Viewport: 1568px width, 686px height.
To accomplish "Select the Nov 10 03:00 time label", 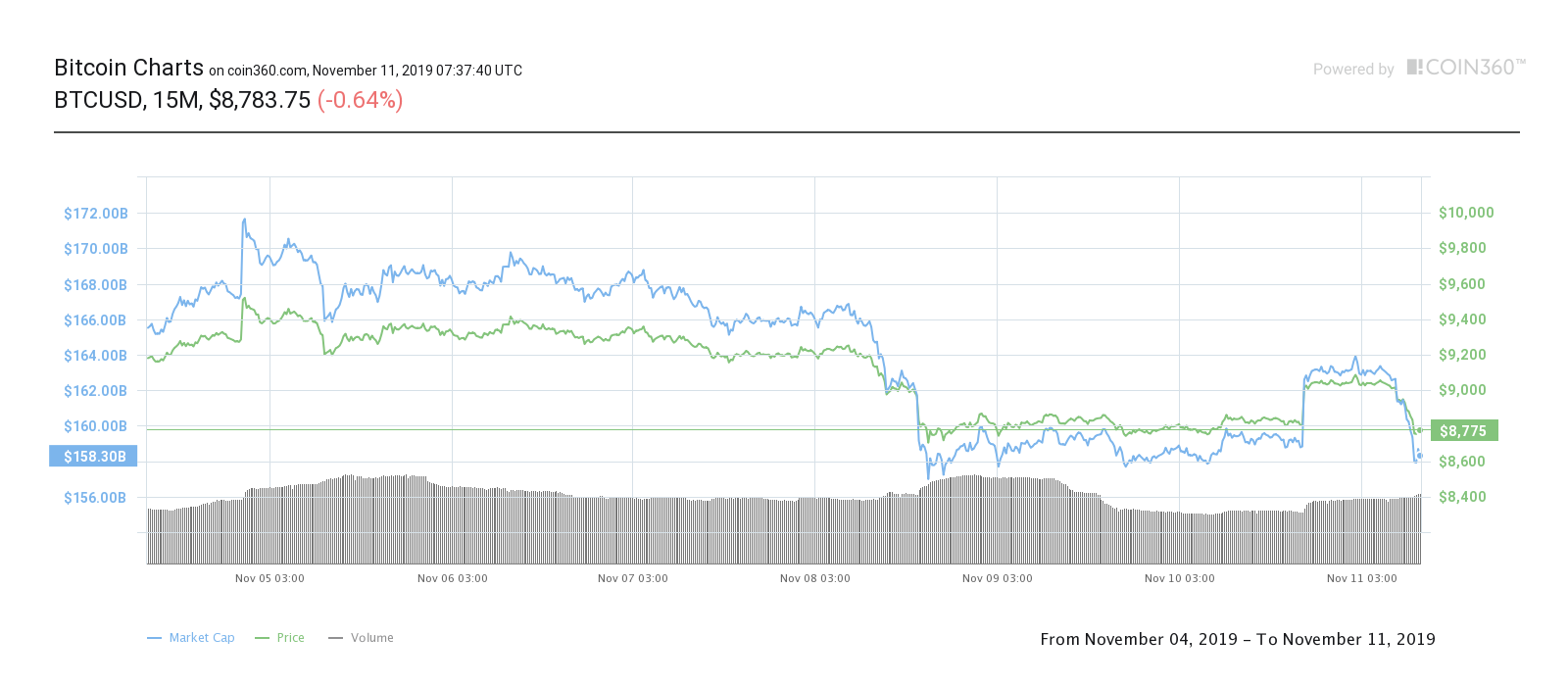I will point(1180,578).
